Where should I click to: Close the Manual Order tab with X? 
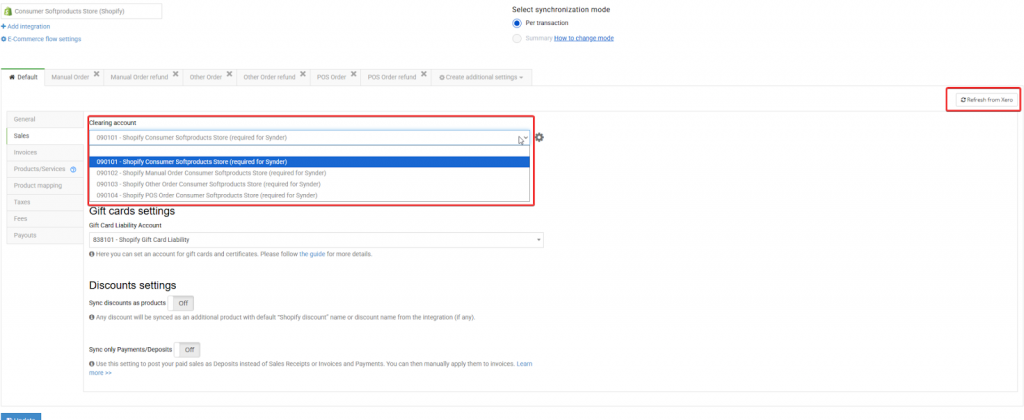[x=97, y=74]
